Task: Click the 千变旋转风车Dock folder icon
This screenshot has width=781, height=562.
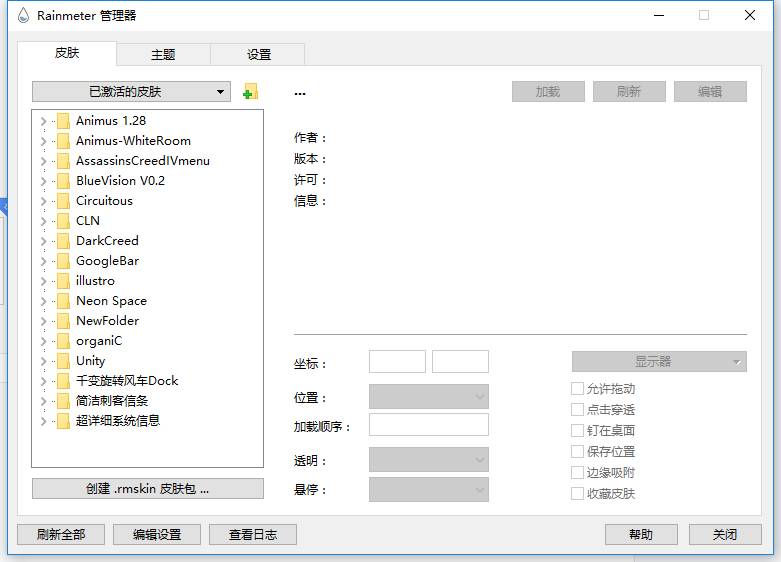Action: point(63,381)
